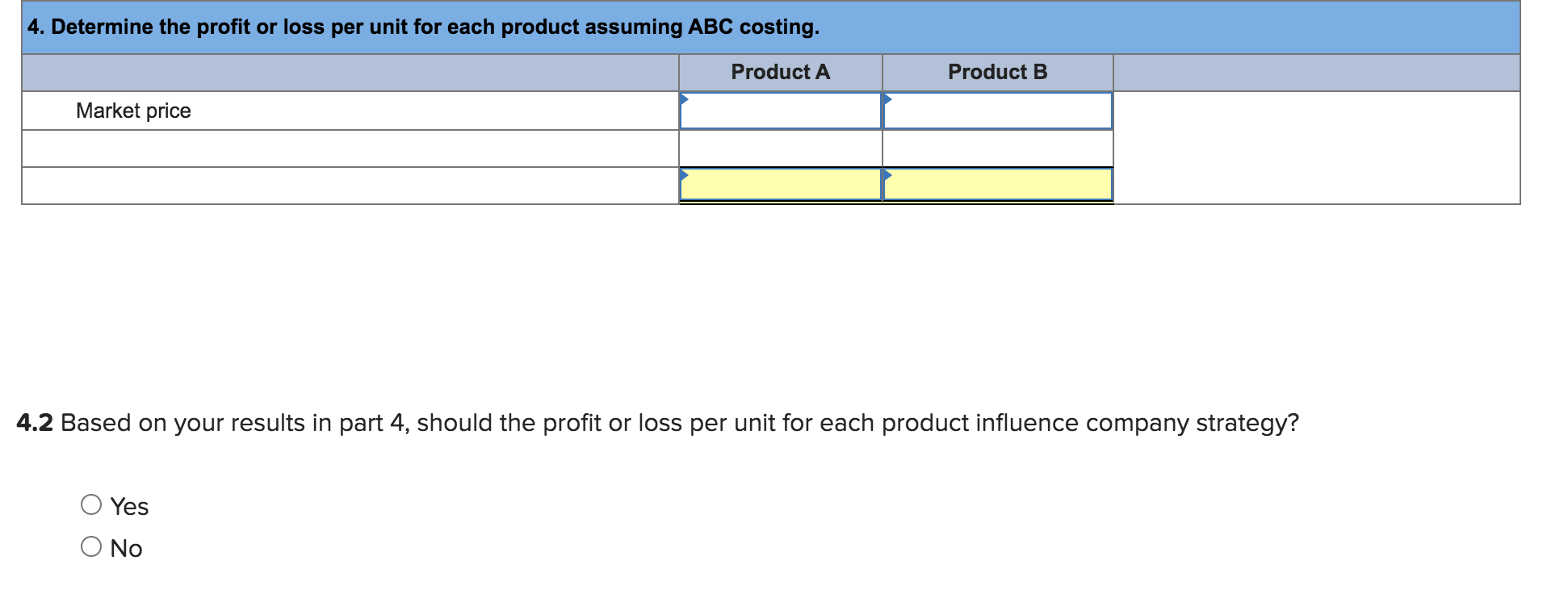
Task: Click the empty label cell below Market price
Action: pos(347,148)
